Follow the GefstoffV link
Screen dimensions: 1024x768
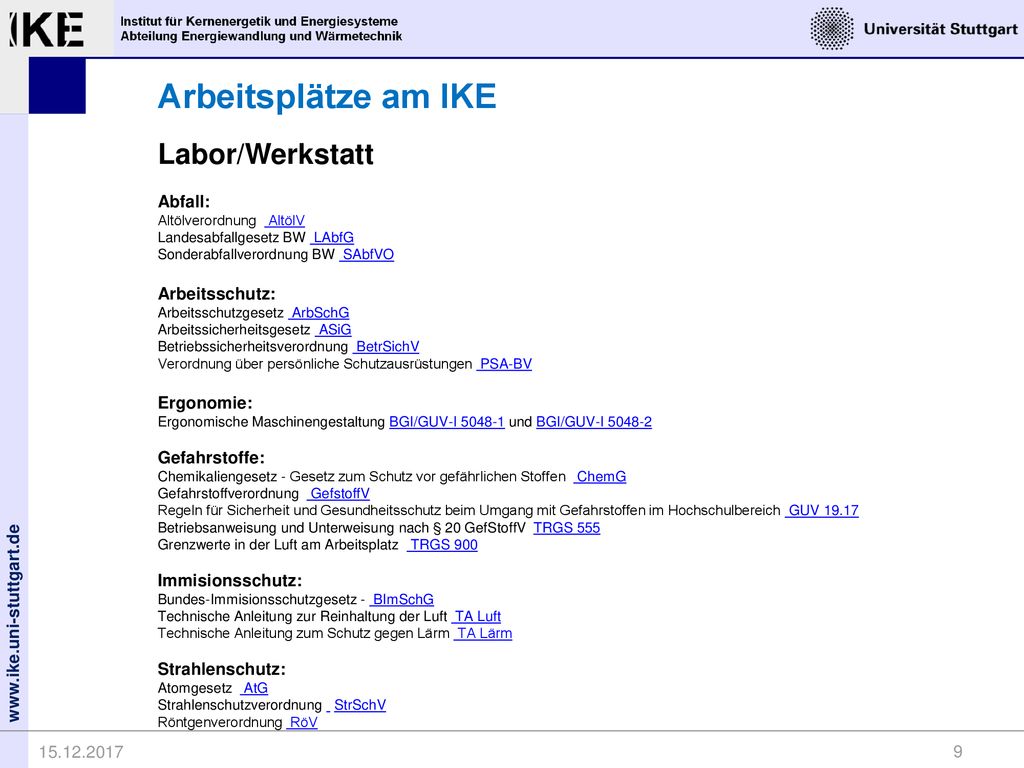click(x=338, y=494)
